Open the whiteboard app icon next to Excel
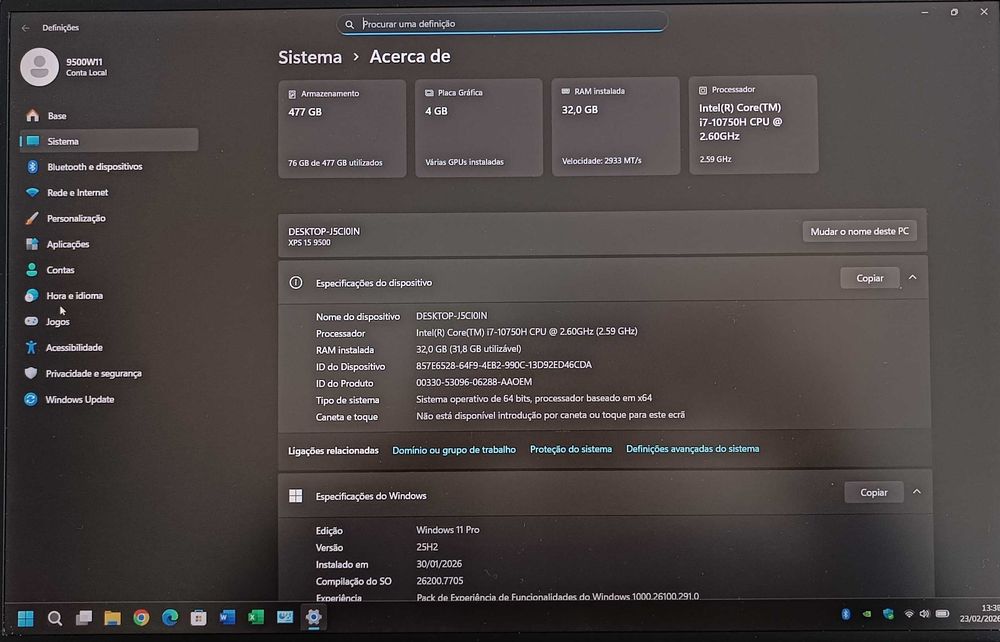1000x642 pixels. click(x=284, y=616)
